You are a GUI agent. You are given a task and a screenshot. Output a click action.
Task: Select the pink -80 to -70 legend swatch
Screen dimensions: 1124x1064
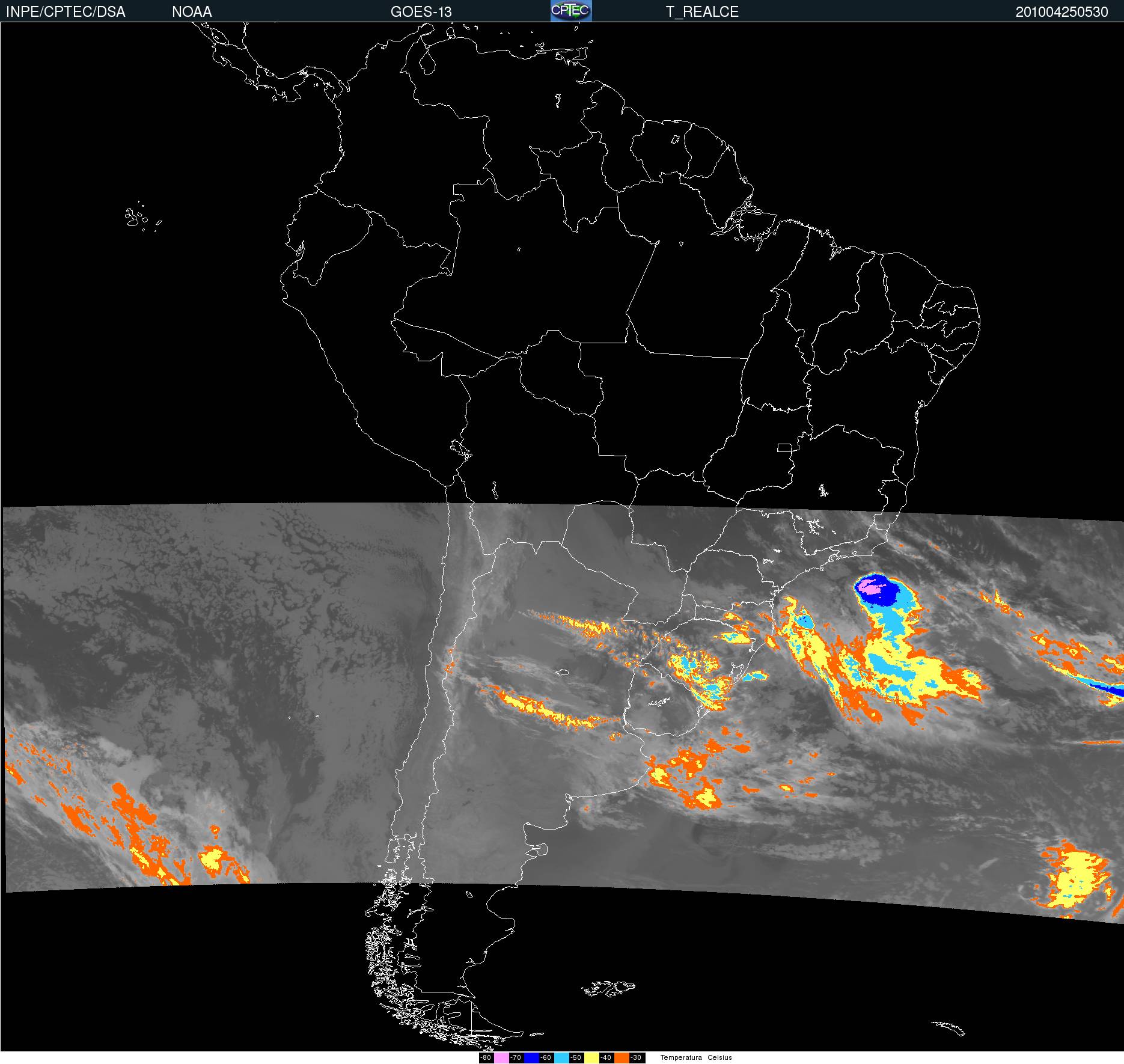coord(501,1058)
